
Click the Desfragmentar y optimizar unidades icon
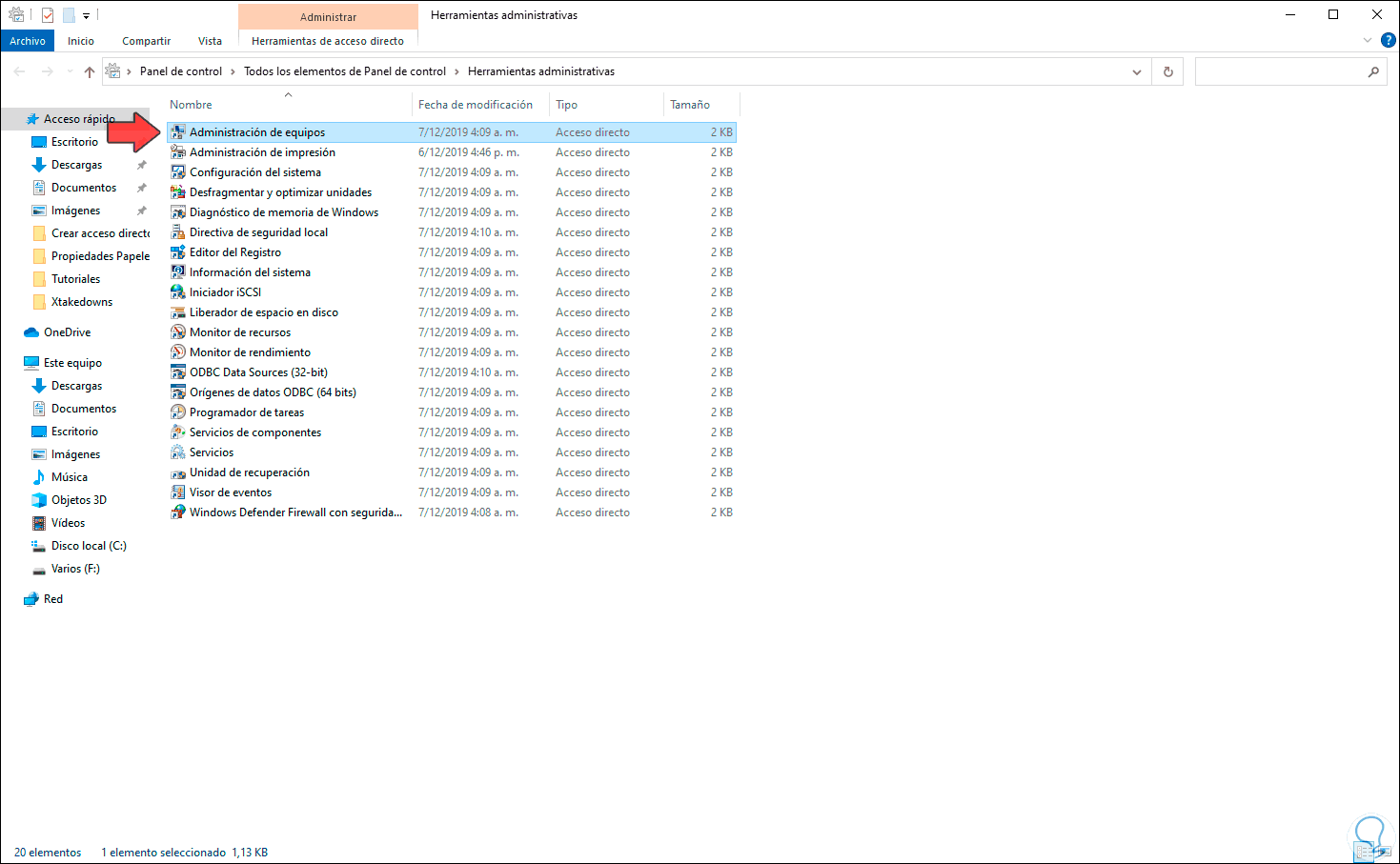tap(178, 192)
